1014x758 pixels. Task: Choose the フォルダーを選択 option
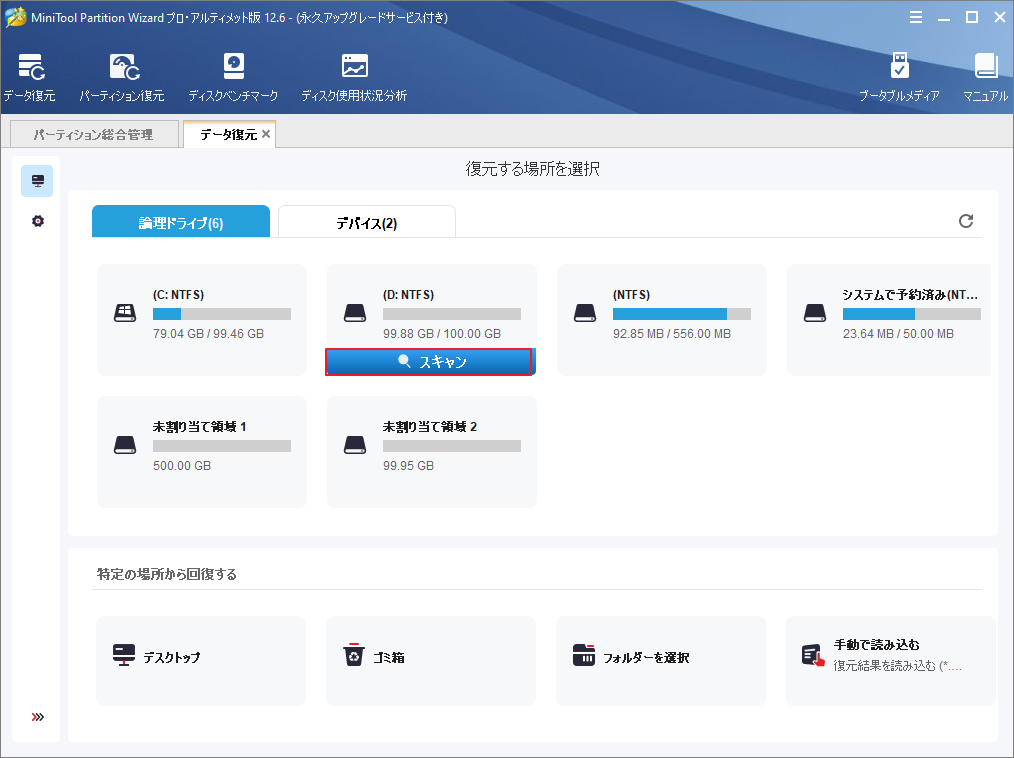coord(661,660)
